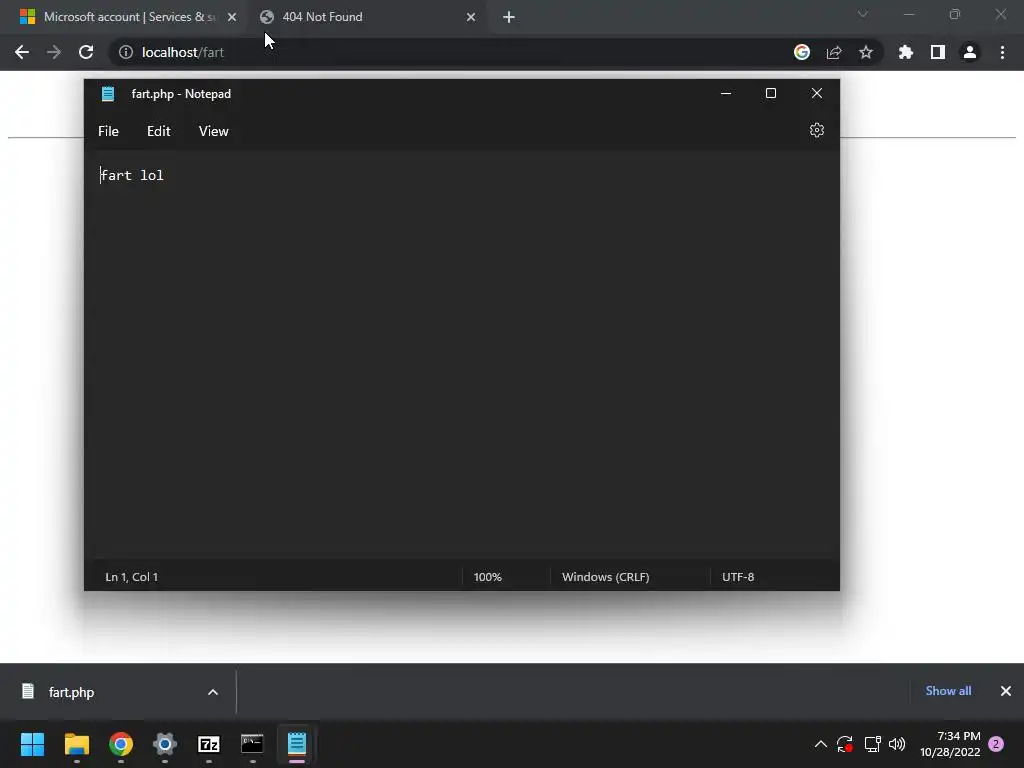View site information icon in address bar

[125, 52]
